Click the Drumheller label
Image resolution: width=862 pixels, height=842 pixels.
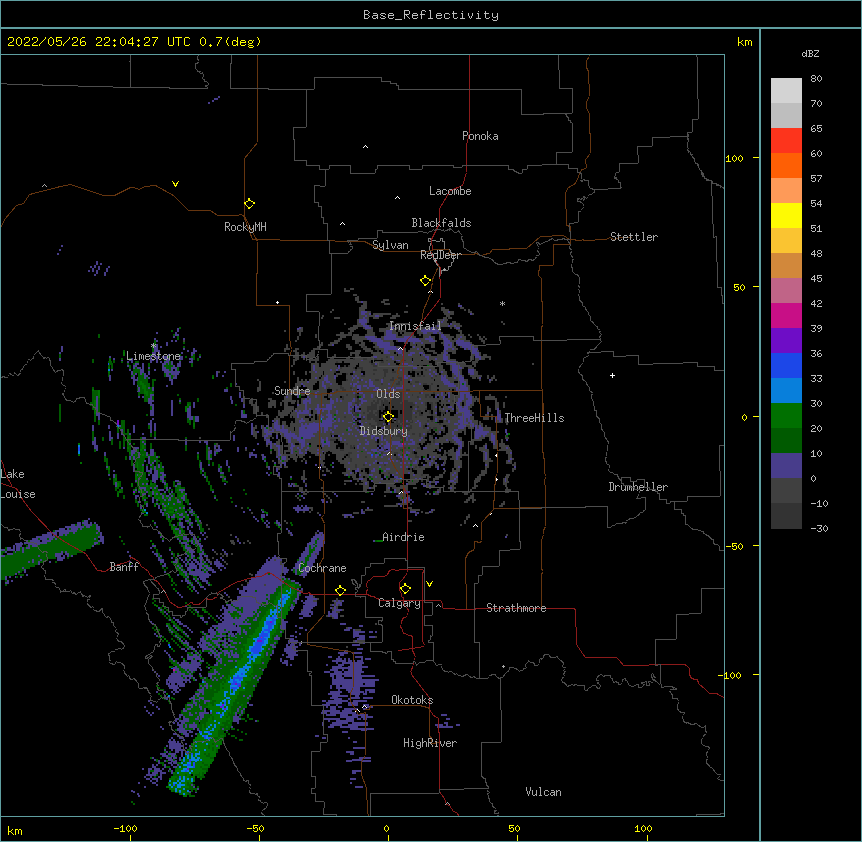638,487
